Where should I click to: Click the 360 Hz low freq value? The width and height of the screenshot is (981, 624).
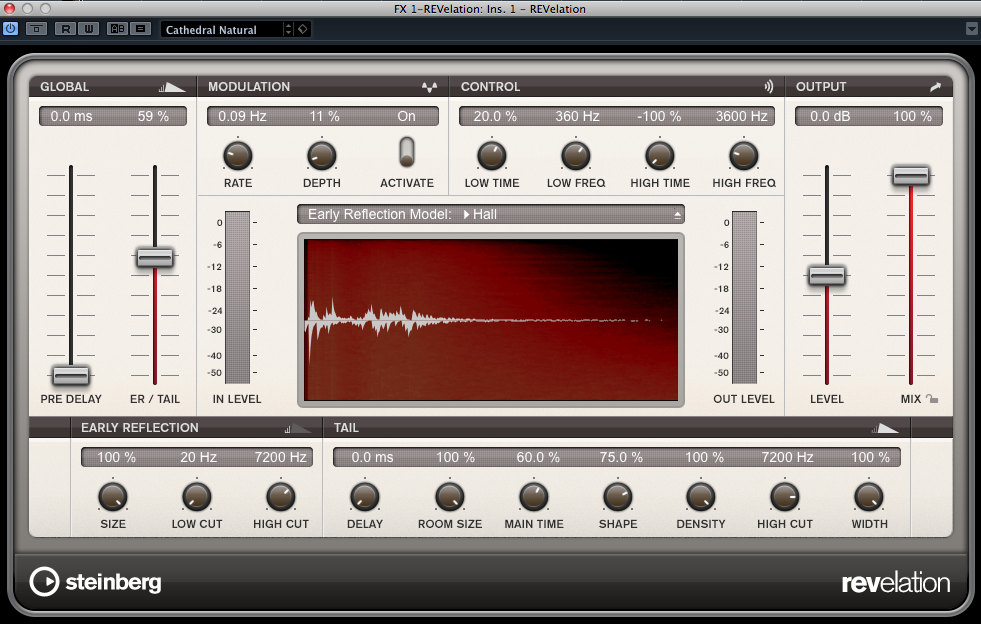coord(577,116)
